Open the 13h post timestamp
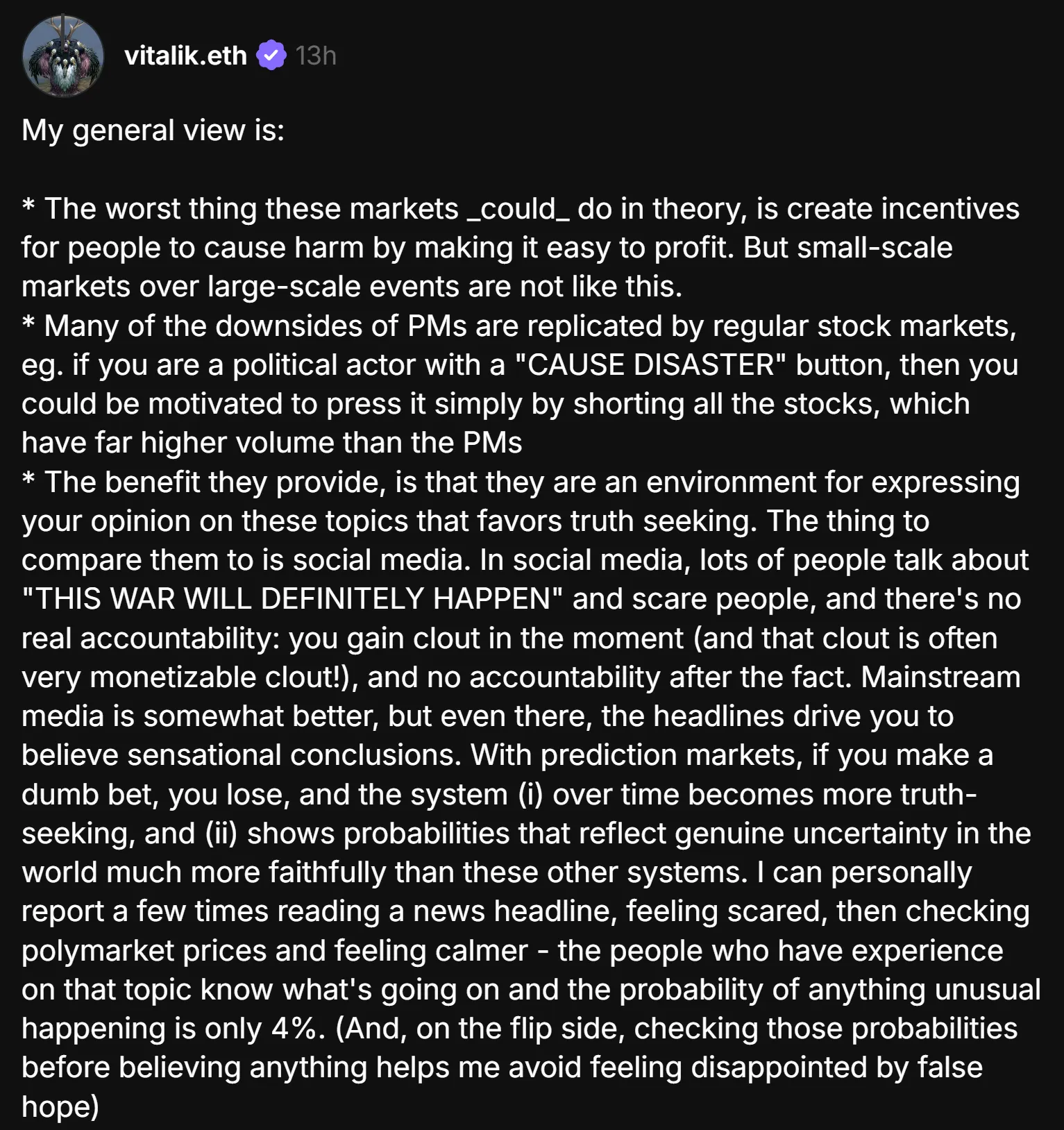 click(316, 56)
